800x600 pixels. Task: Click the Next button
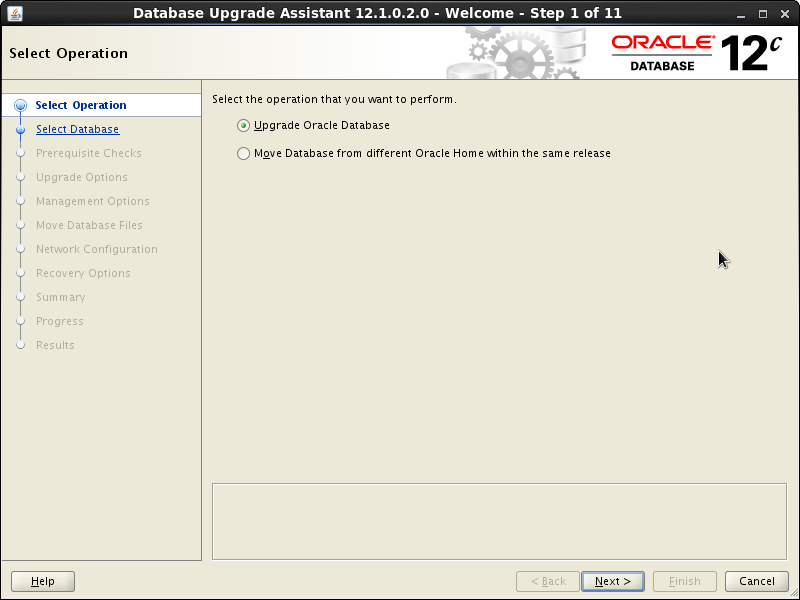(612, 581)
